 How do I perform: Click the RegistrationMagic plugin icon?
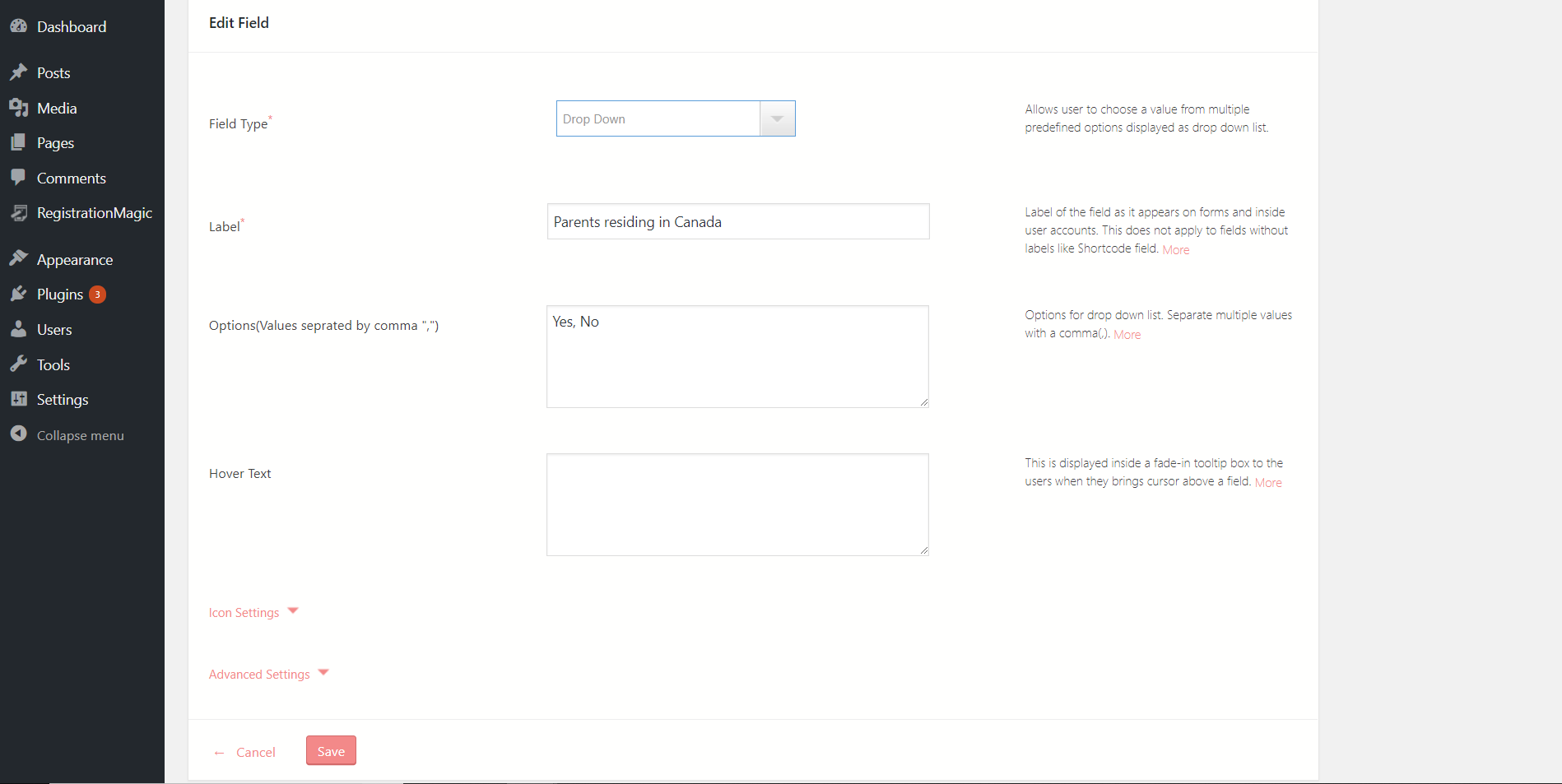[x=20, y=212]
